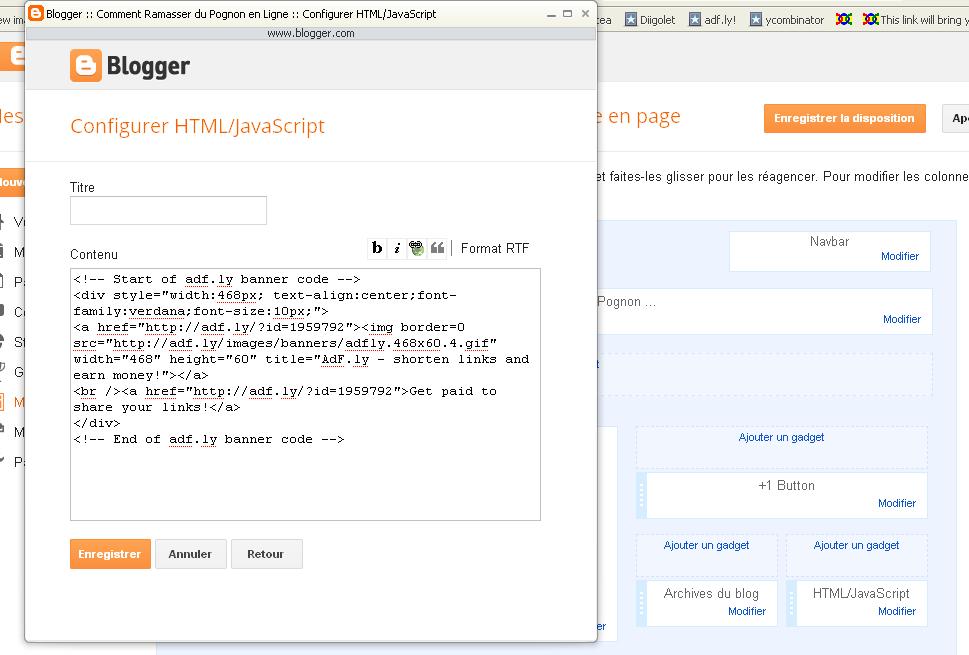969x655 pixels.
Task: Click Ajouter un gadget above HTML/JavaScript gadget
Action: click(x=857, y=546)
